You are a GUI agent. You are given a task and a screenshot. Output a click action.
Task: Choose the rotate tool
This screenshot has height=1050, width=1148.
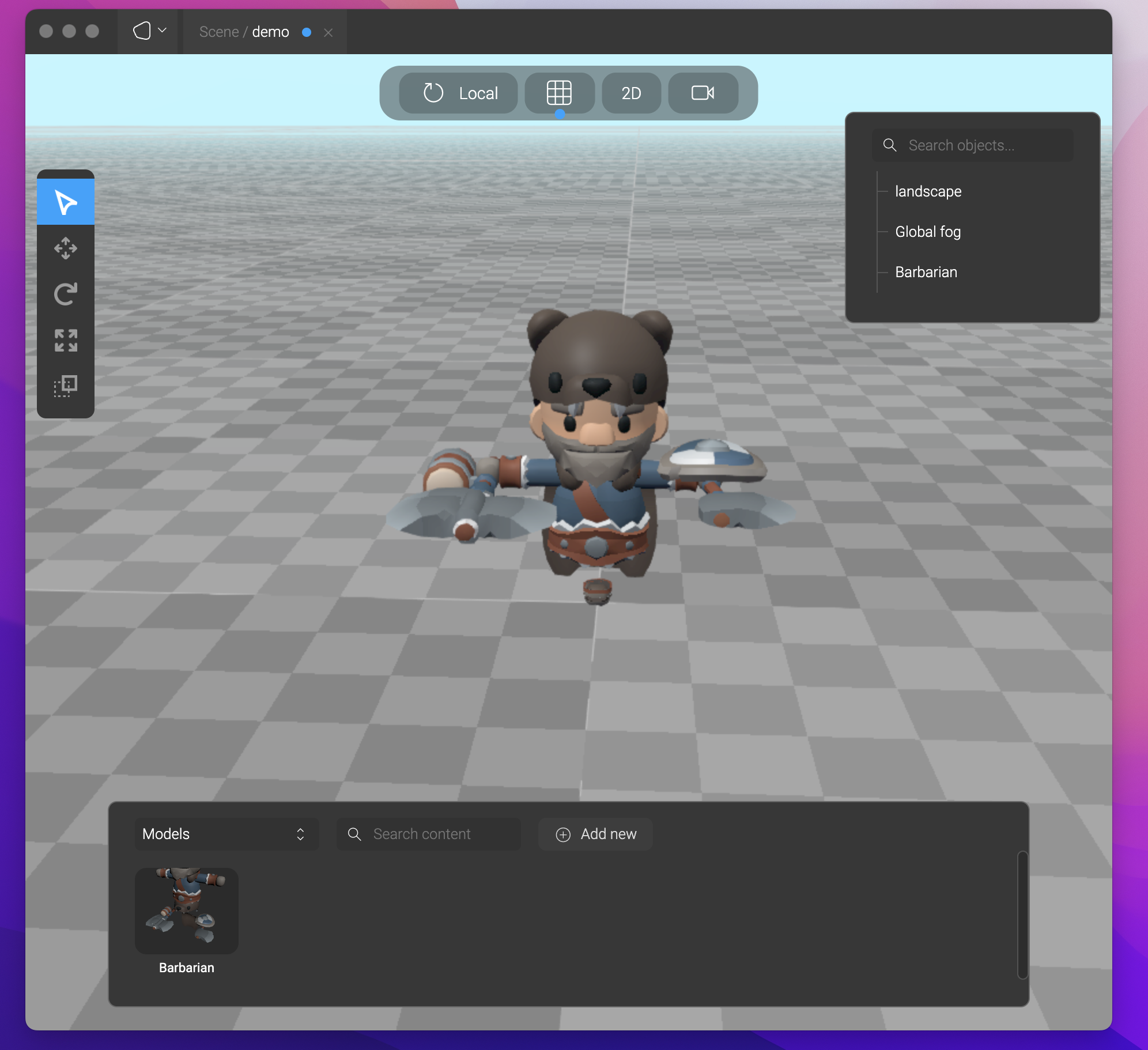tap(65, 294)
